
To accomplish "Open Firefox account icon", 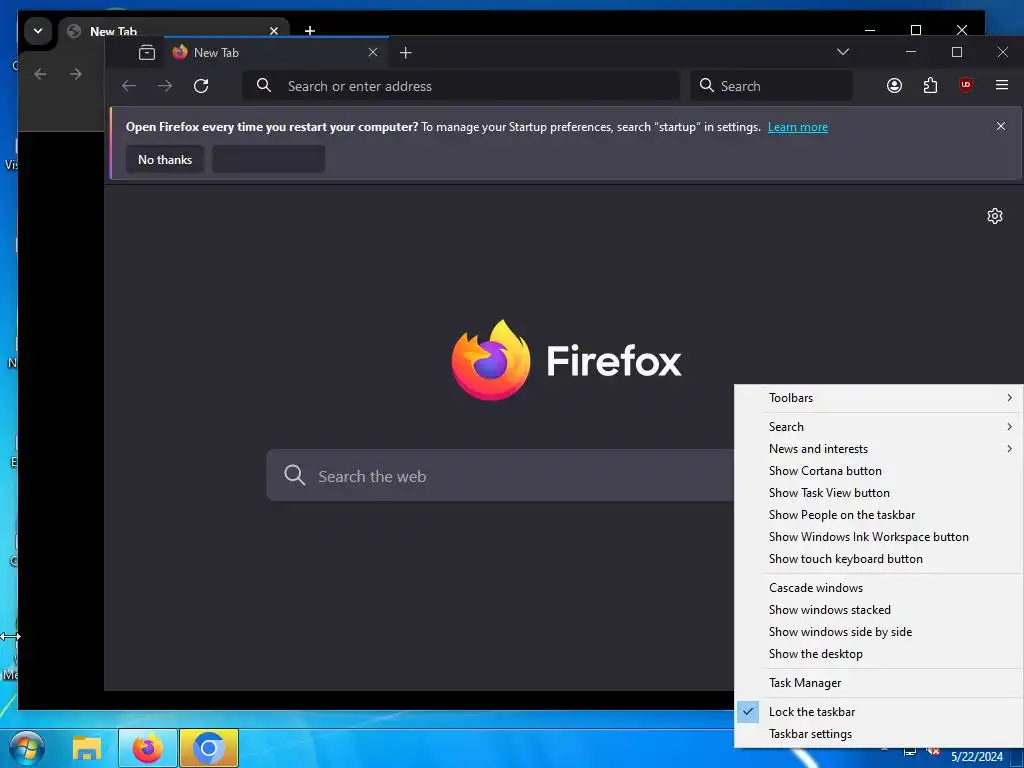I will tap(894, 86).
